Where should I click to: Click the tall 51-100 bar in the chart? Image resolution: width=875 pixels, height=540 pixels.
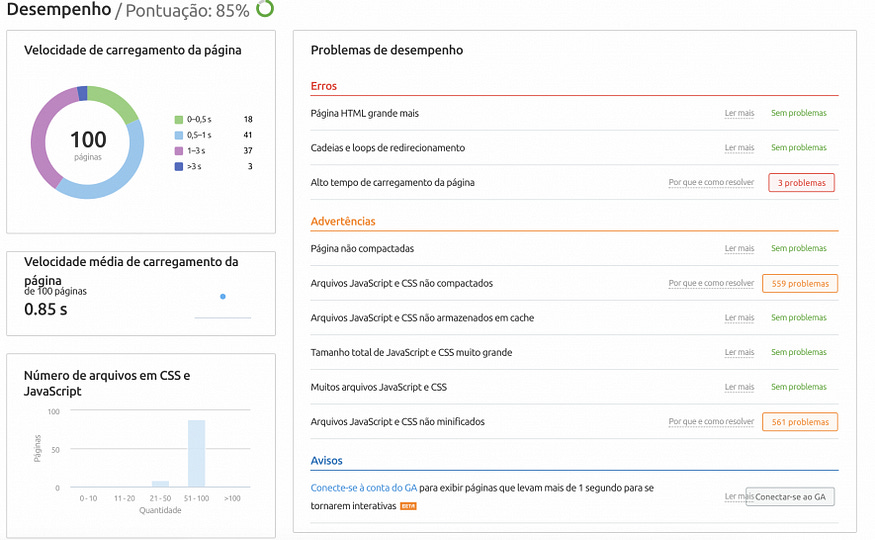coord(196,454)
